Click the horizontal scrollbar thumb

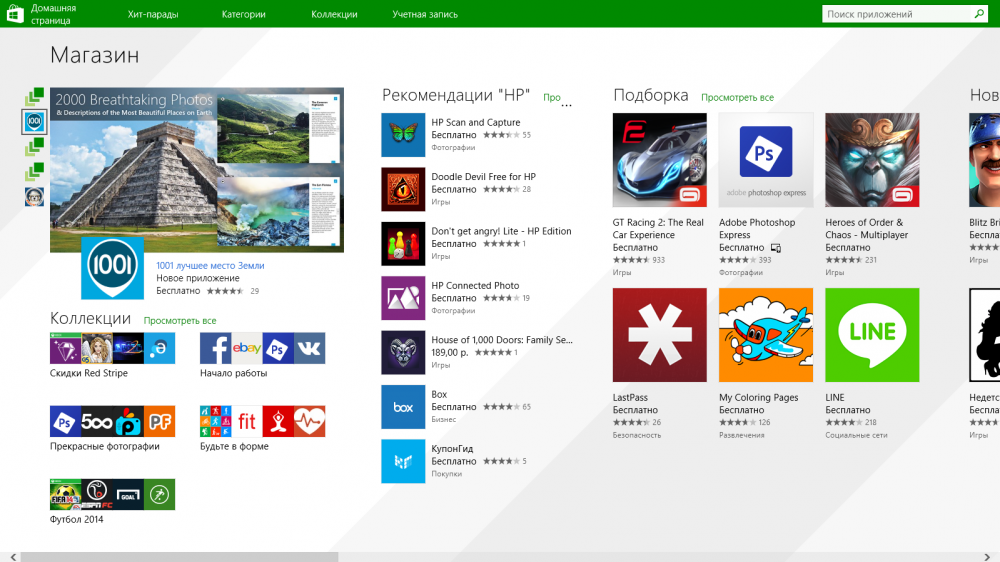pyautogui.click(x=179, y=557)
